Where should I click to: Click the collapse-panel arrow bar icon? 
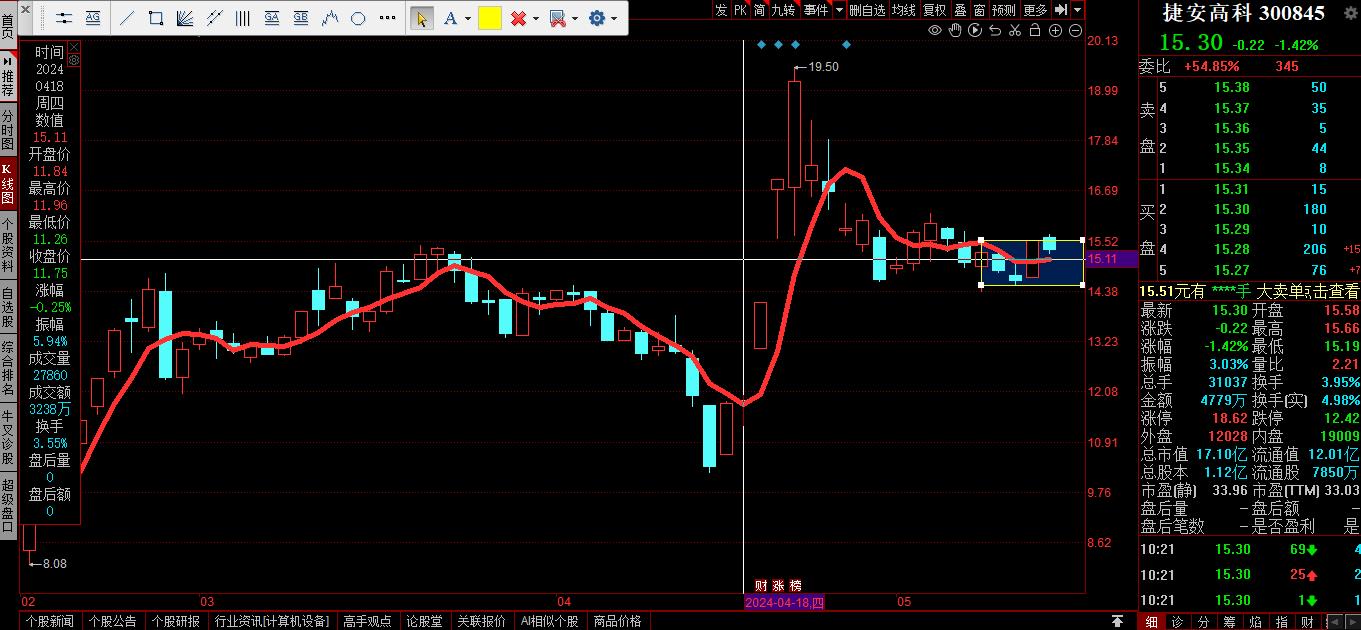[x=1061, y=9]
